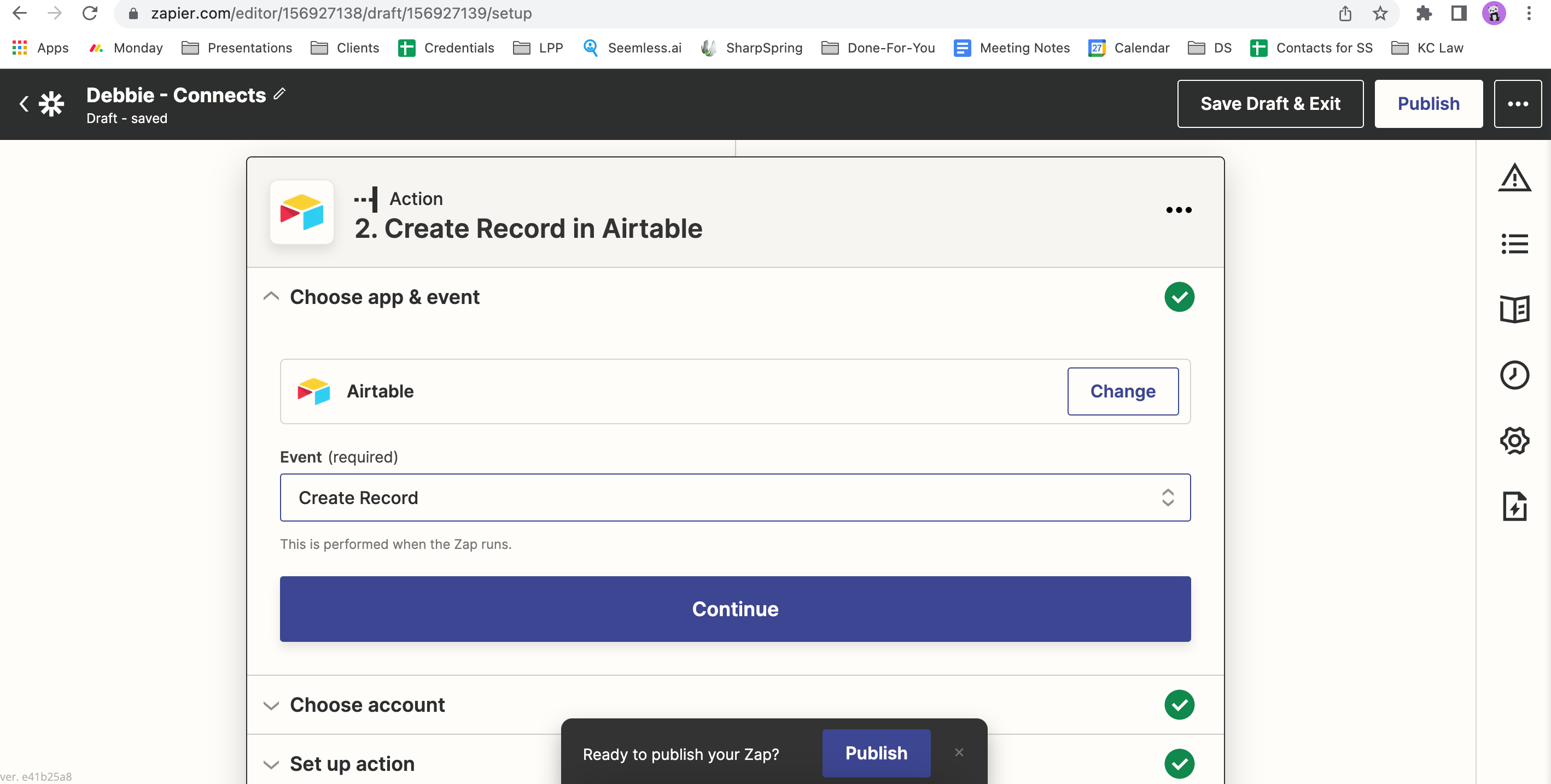The image size is (1551, 784).
Task: Click Save Draft & Exit button
Action: click(1270, 103)
